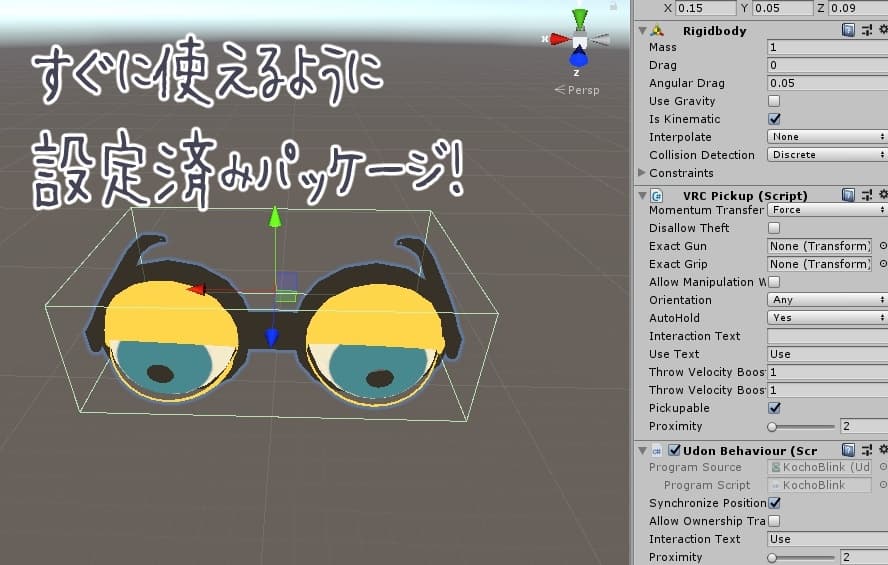
Task: Expand the Constraints foldout
Action: click(642, 173)
